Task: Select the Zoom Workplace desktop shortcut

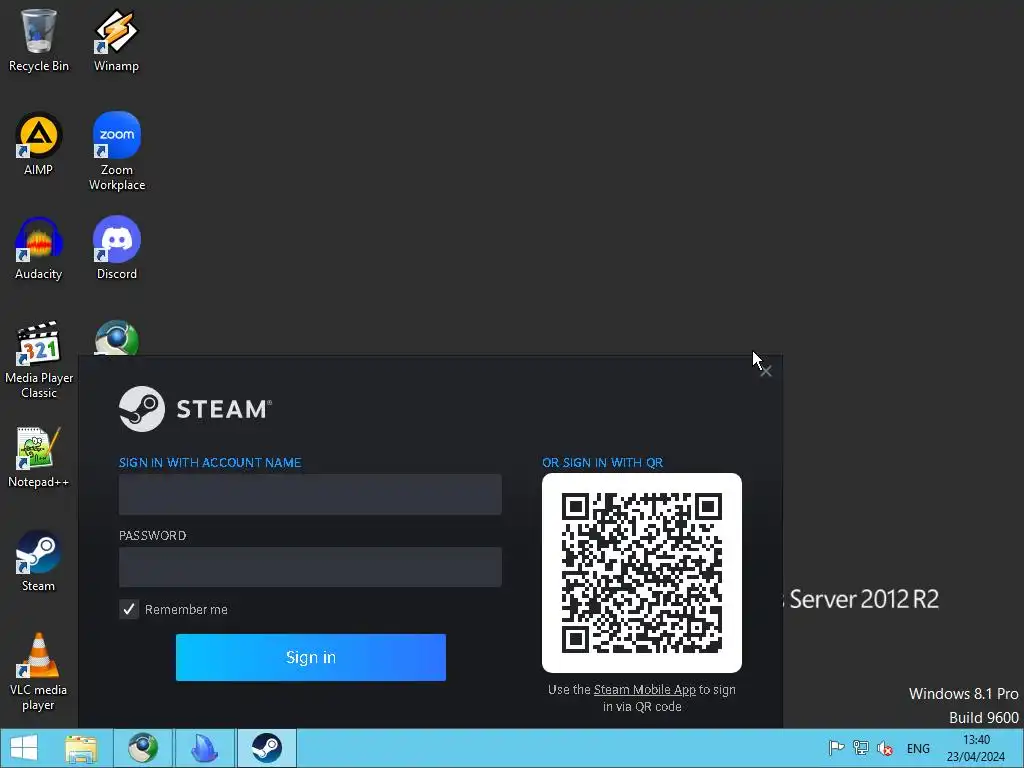Action: (117, 152)
